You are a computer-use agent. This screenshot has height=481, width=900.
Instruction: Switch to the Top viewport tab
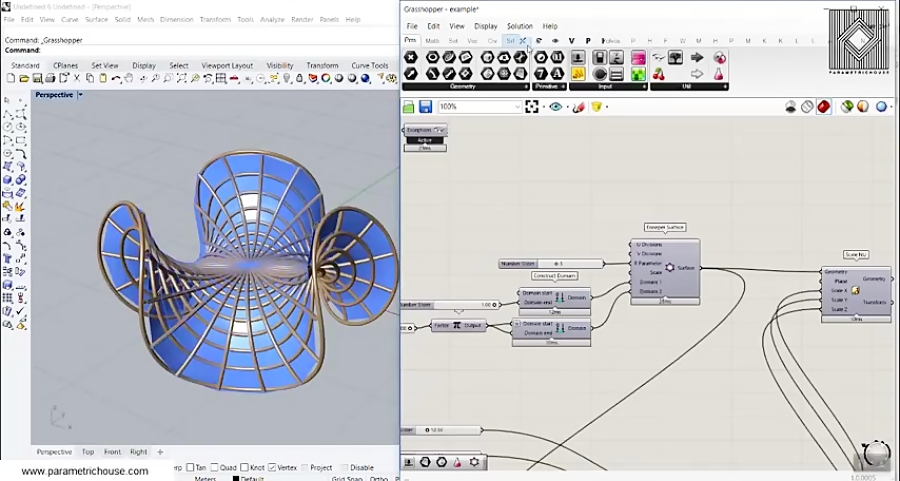click(x=87, y=452)
